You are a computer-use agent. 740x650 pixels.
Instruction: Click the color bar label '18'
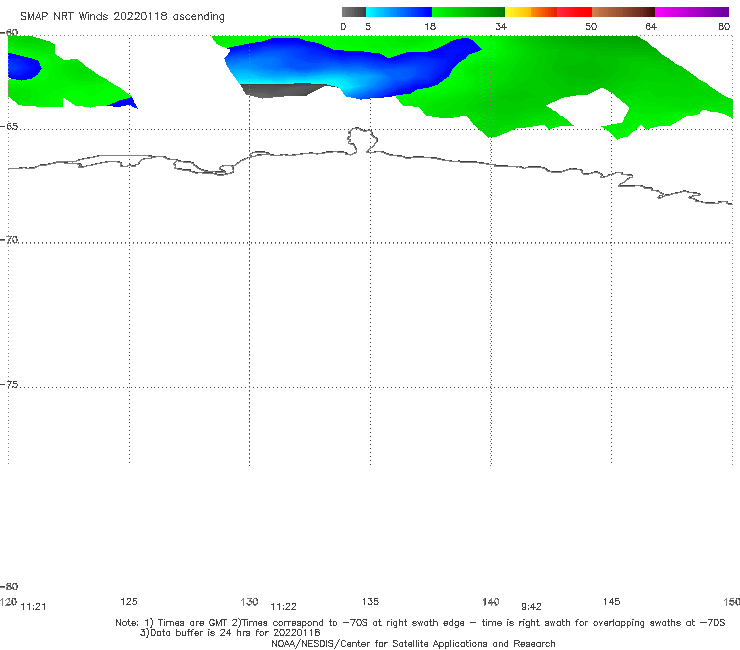tap(430, 26)
